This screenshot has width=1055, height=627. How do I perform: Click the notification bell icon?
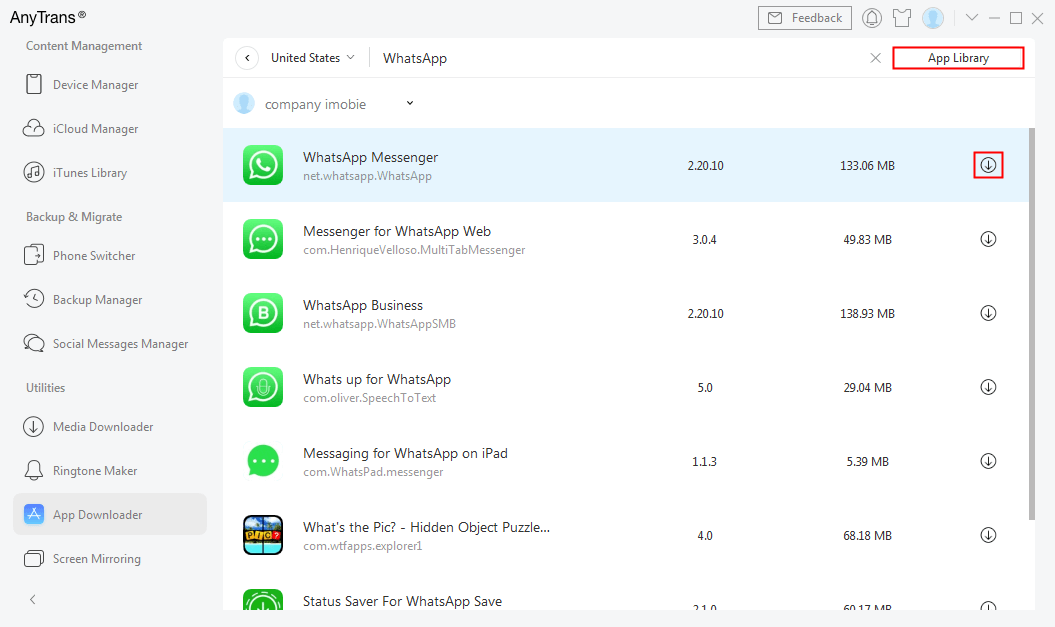pos(871,17)
